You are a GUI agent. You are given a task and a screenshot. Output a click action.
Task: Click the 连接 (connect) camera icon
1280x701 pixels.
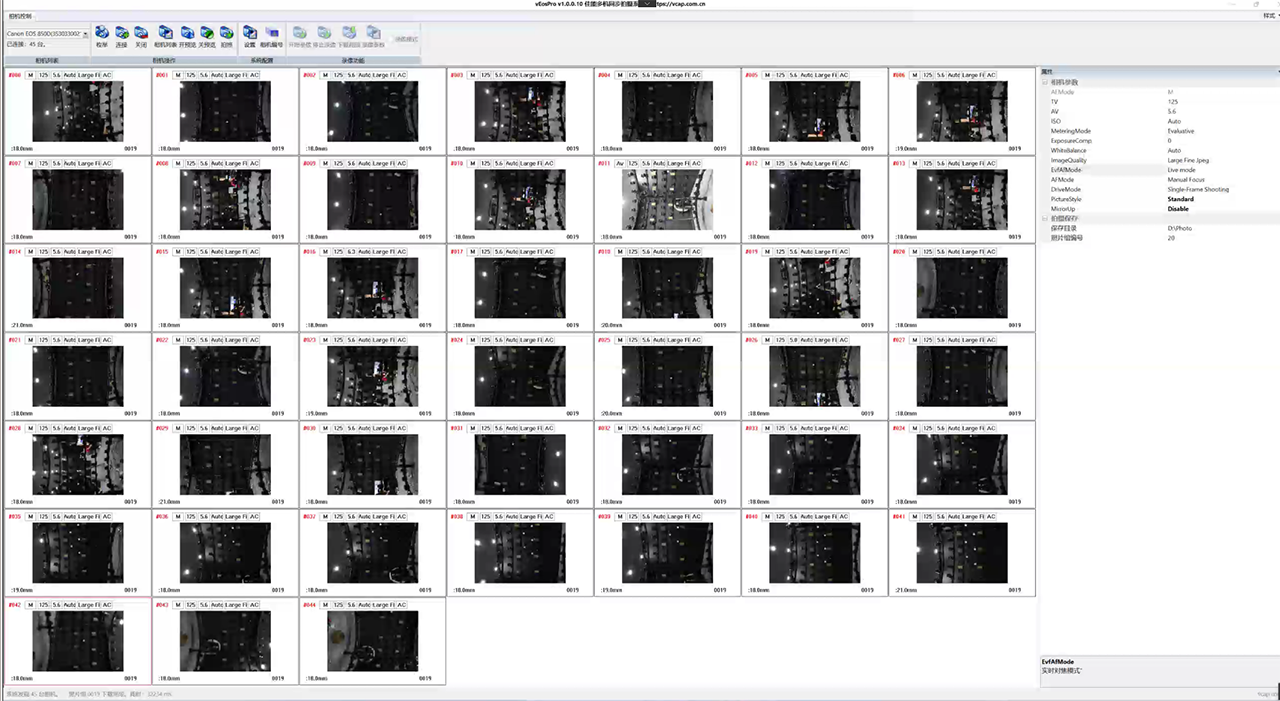pos(121,36)
